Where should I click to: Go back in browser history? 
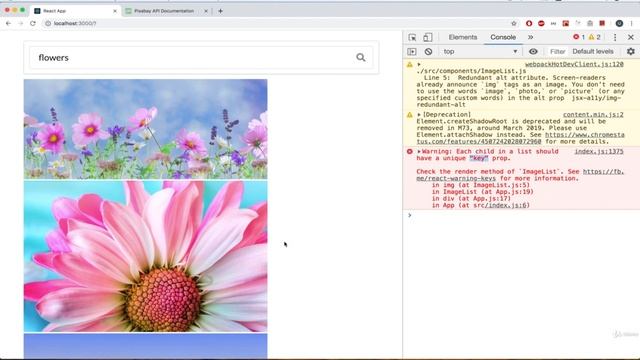click(9, 23)
